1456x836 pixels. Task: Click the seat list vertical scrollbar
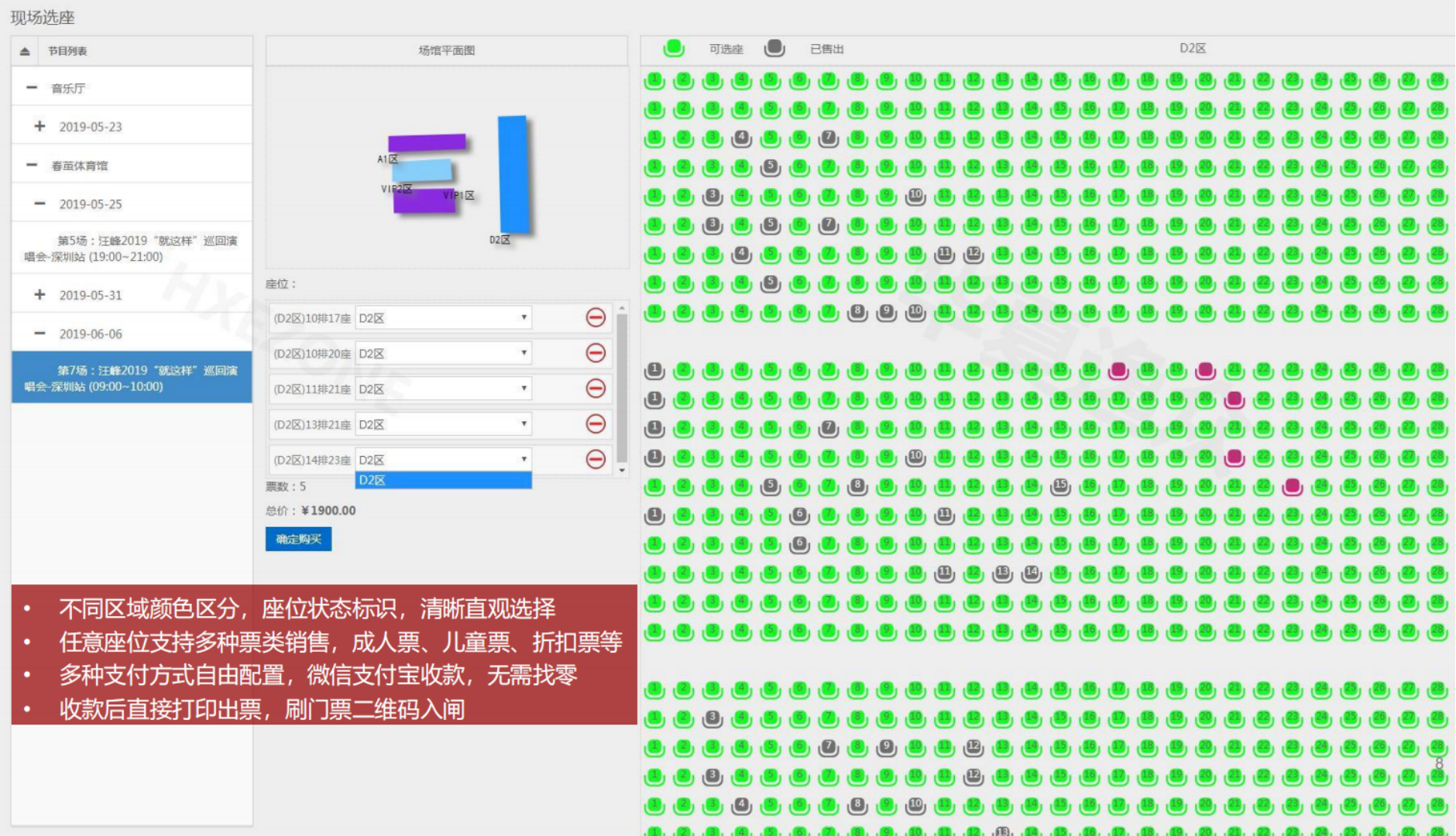point(621,387)
